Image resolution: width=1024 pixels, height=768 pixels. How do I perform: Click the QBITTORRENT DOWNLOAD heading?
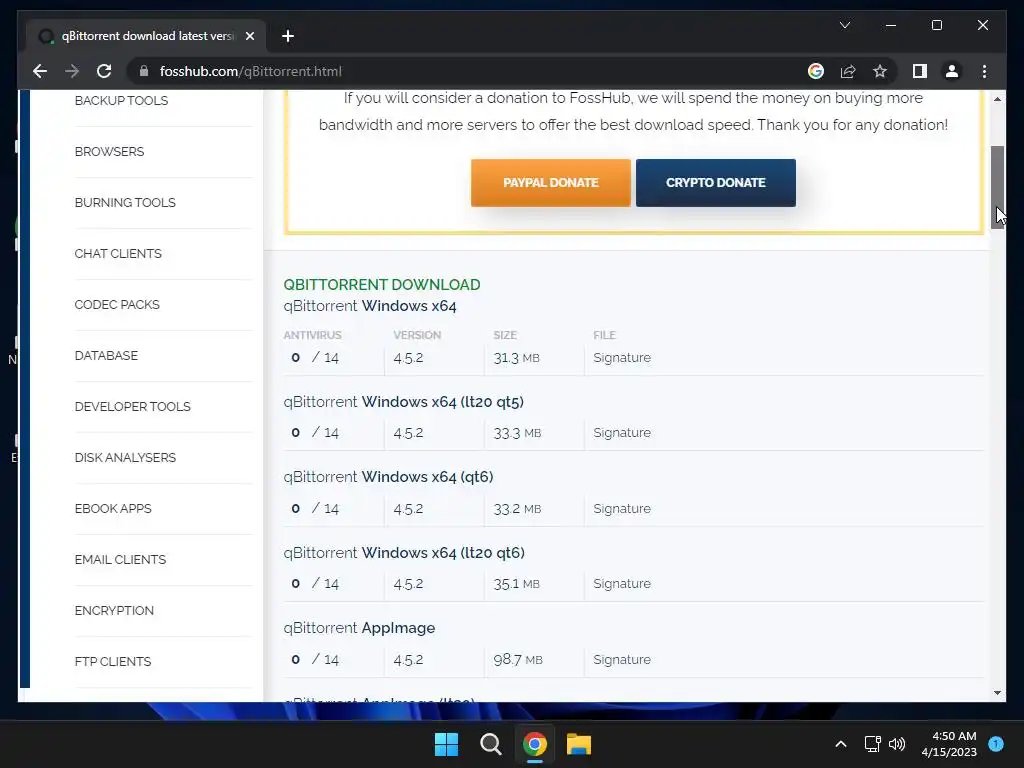coord(382,285)
